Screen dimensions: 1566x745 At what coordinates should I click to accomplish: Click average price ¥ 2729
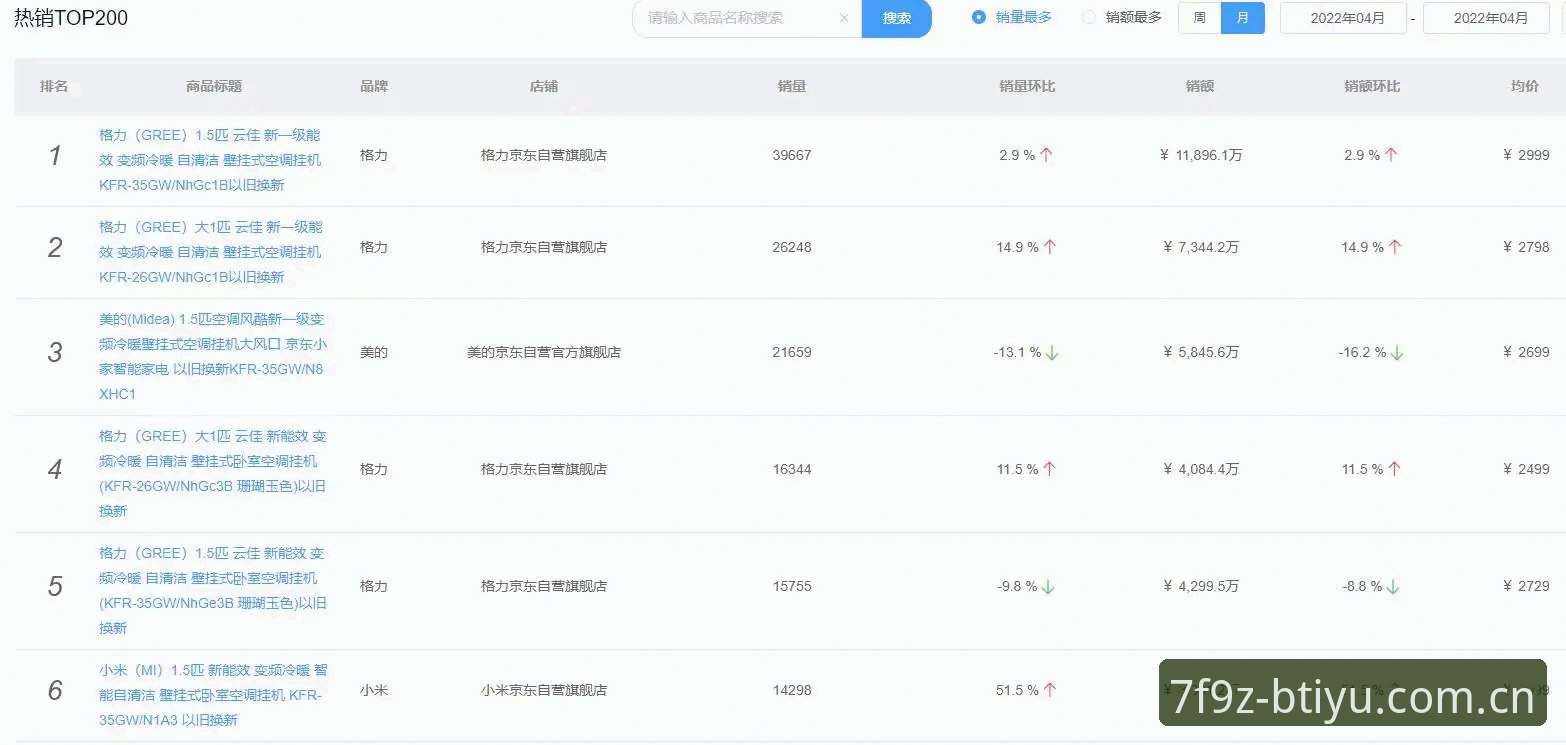coord(1526,586)
